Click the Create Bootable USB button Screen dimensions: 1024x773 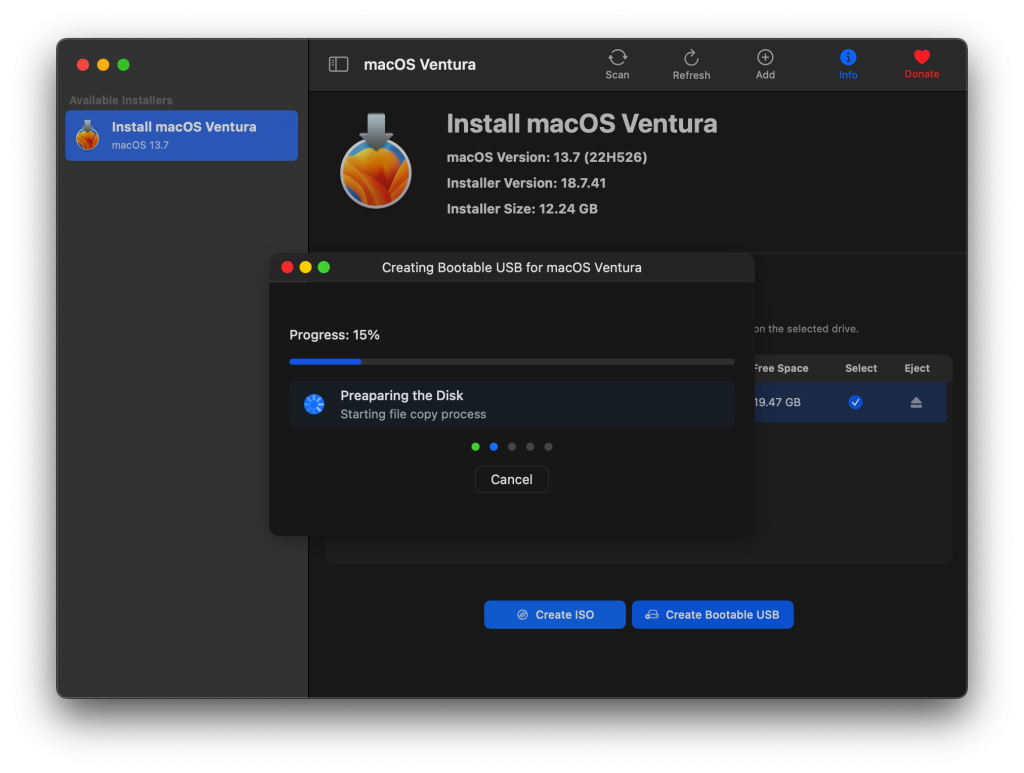712,614
